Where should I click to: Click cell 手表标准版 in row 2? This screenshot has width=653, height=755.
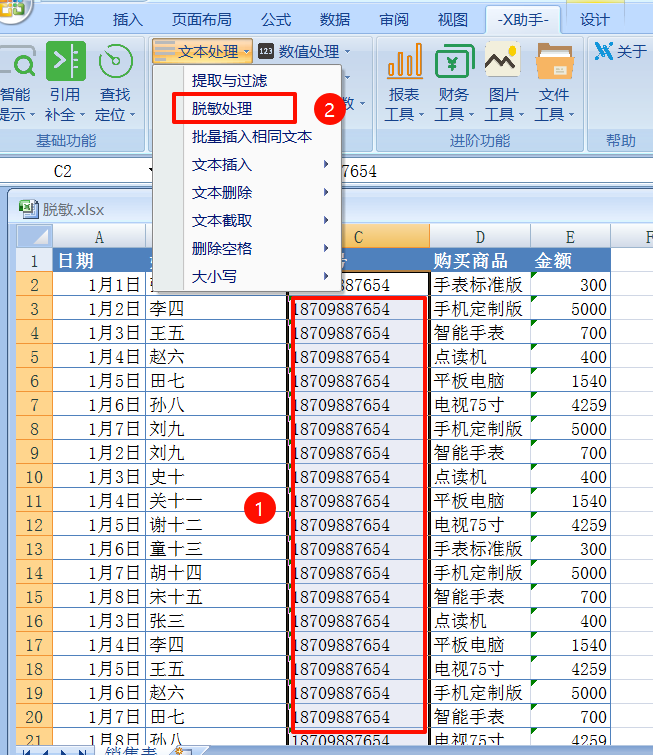(480, 285)
